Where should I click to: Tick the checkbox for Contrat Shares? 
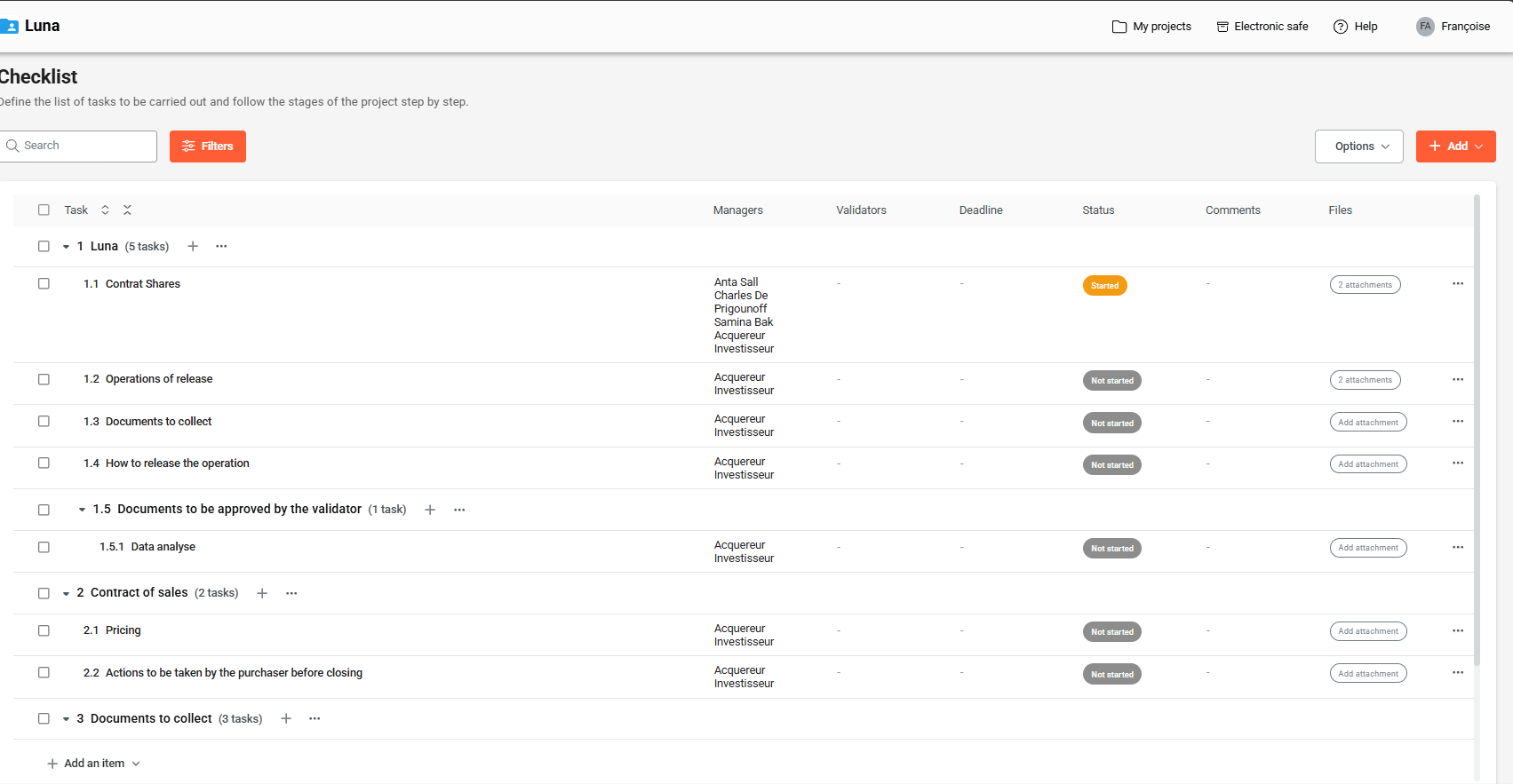pyautogui.click(x=44, y=284)
